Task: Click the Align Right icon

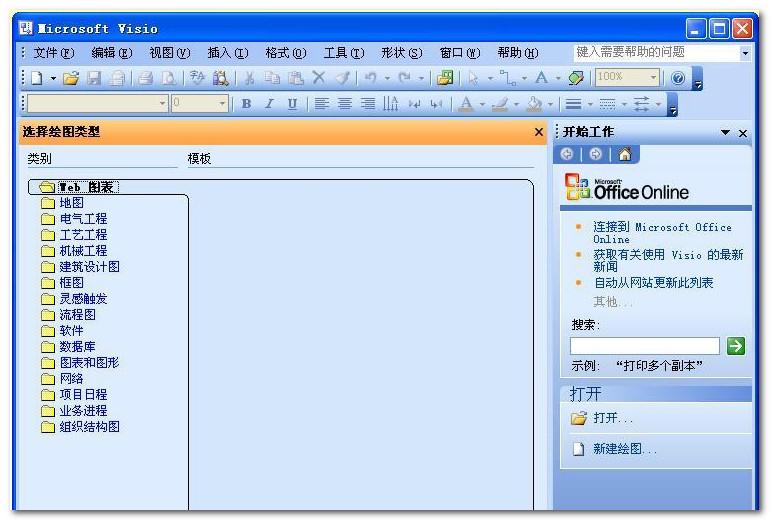Action: click(367, 104)
